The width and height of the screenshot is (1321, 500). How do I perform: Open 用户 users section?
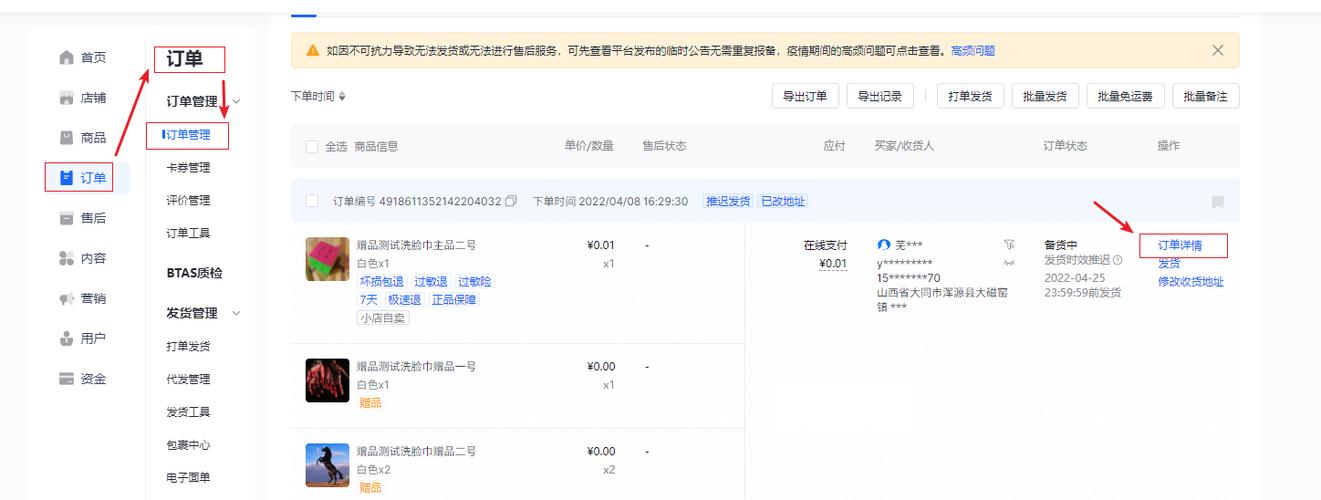tap(82, 338)
